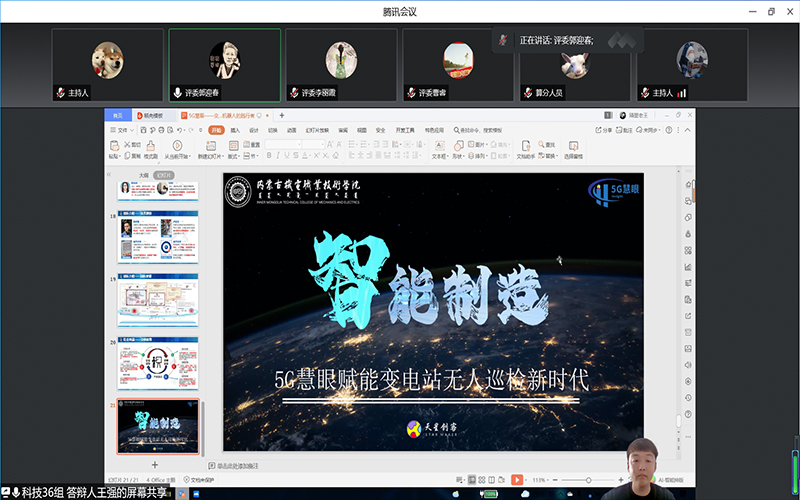Open the Insert (插入) ribbon tab
This screenshot has height=500, width=800.
point(235,130)
